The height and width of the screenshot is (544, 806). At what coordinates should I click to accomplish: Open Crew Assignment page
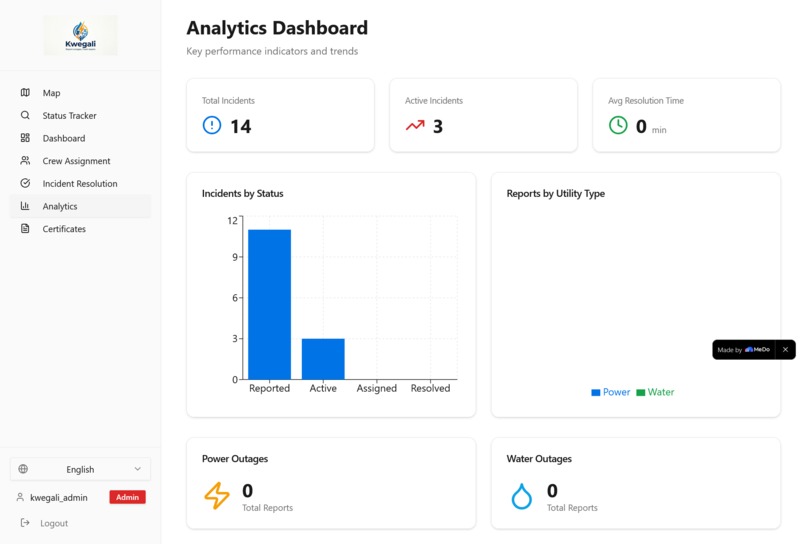tap(80, 160)
